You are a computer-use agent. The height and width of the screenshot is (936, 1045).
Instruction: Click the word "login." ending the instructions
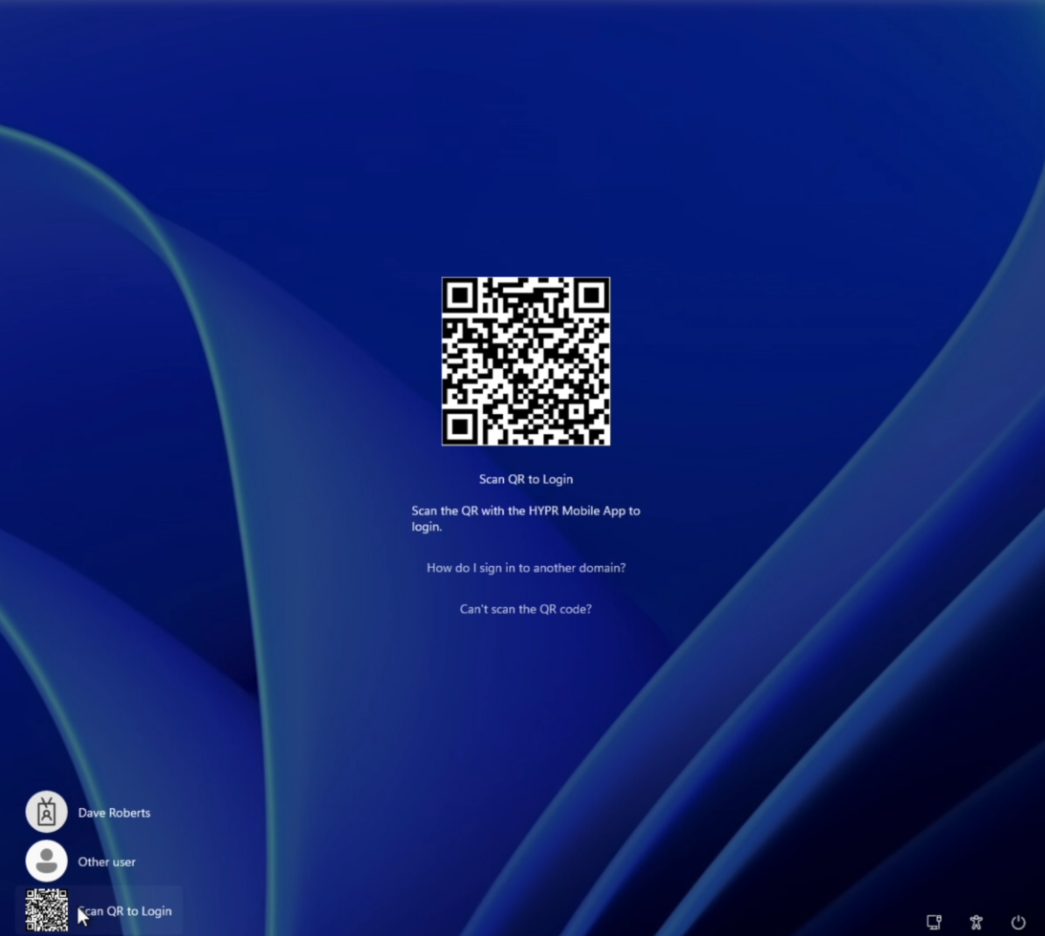(x=426, y=527)
